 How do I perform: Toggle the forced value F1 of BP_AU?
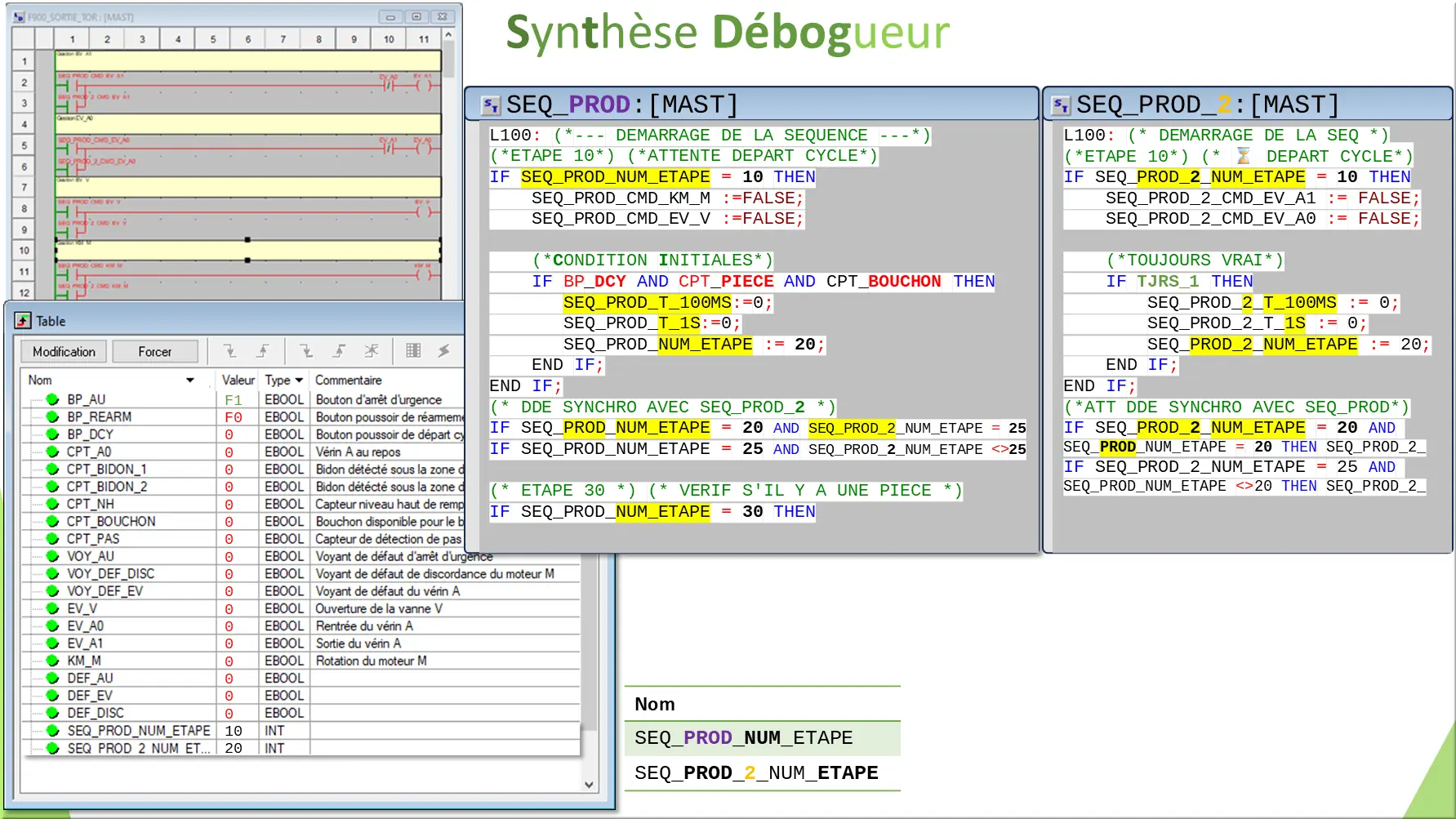tap(233, 399)
